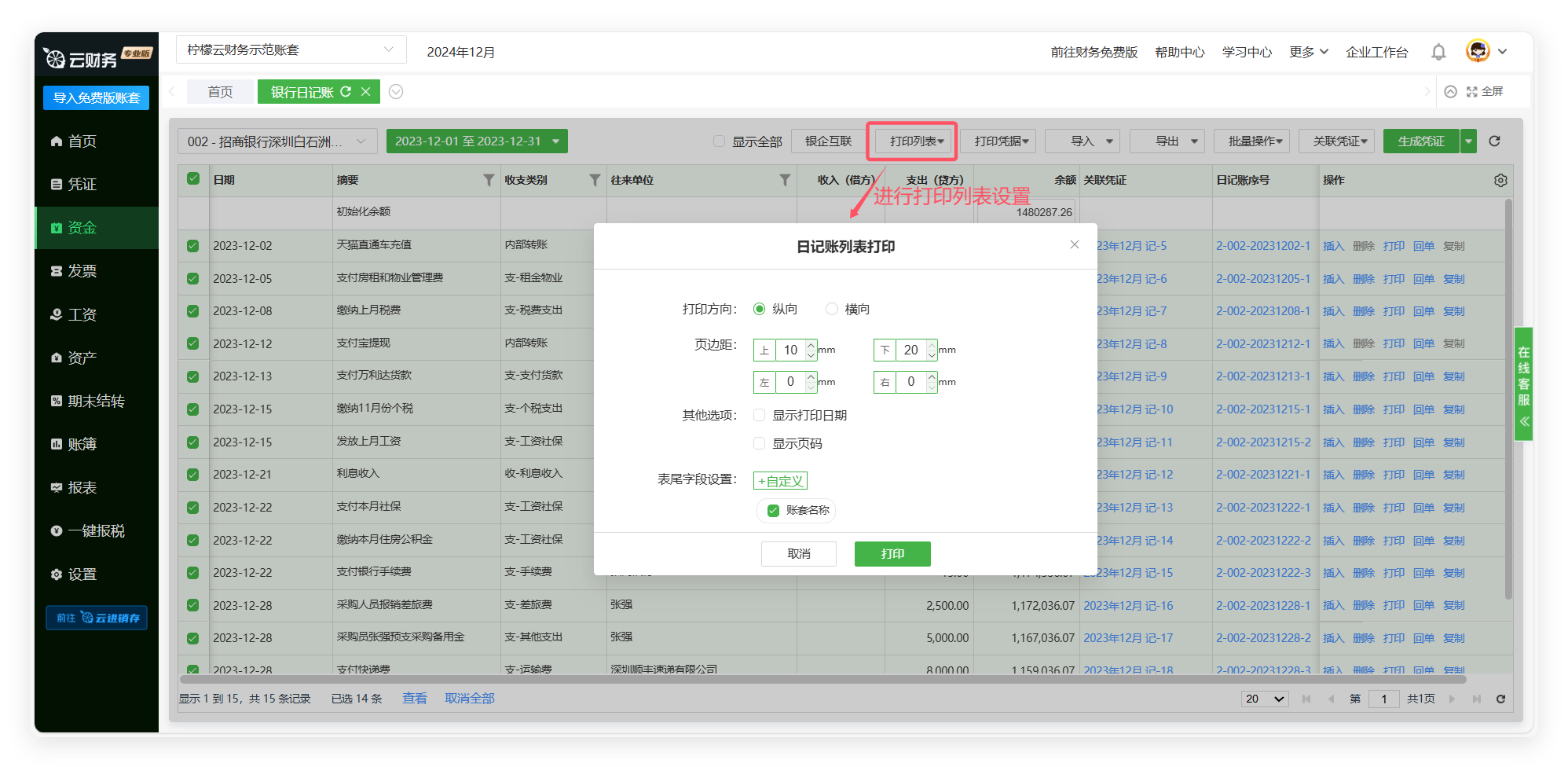Switch to the 首页 tab
This screenshot has width=1568, height=767.
click(220, 92)
